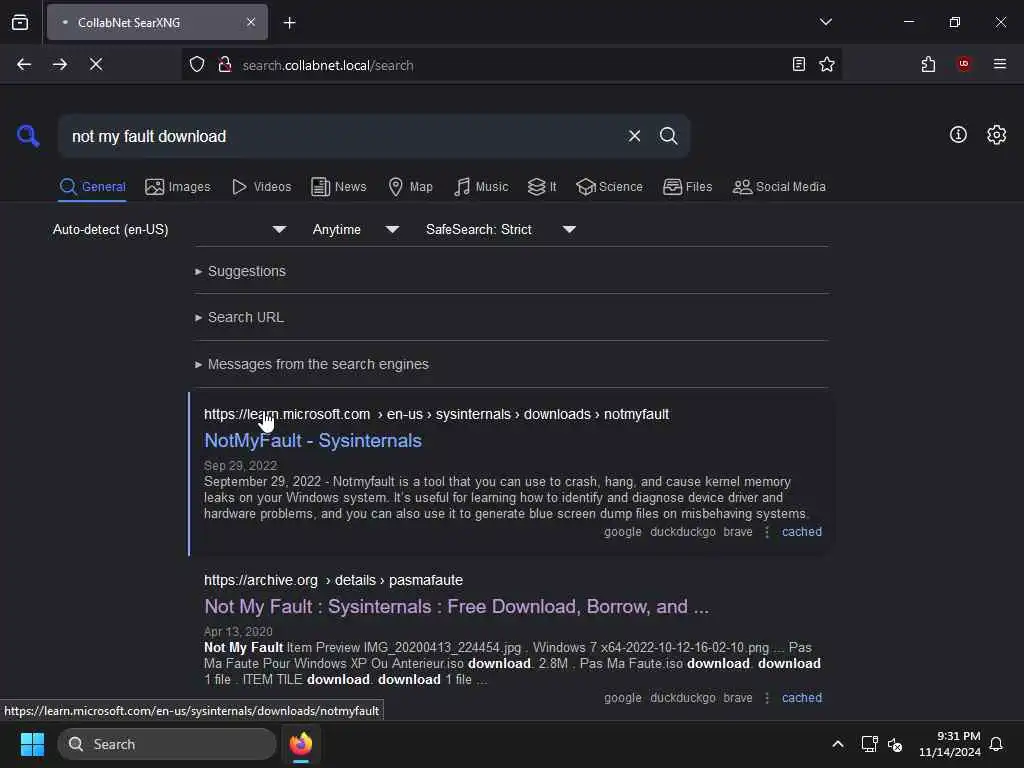Close the CollabNet SearXNG tab
The height and width of the screenshot is (768, 1024).
[251, 22]
